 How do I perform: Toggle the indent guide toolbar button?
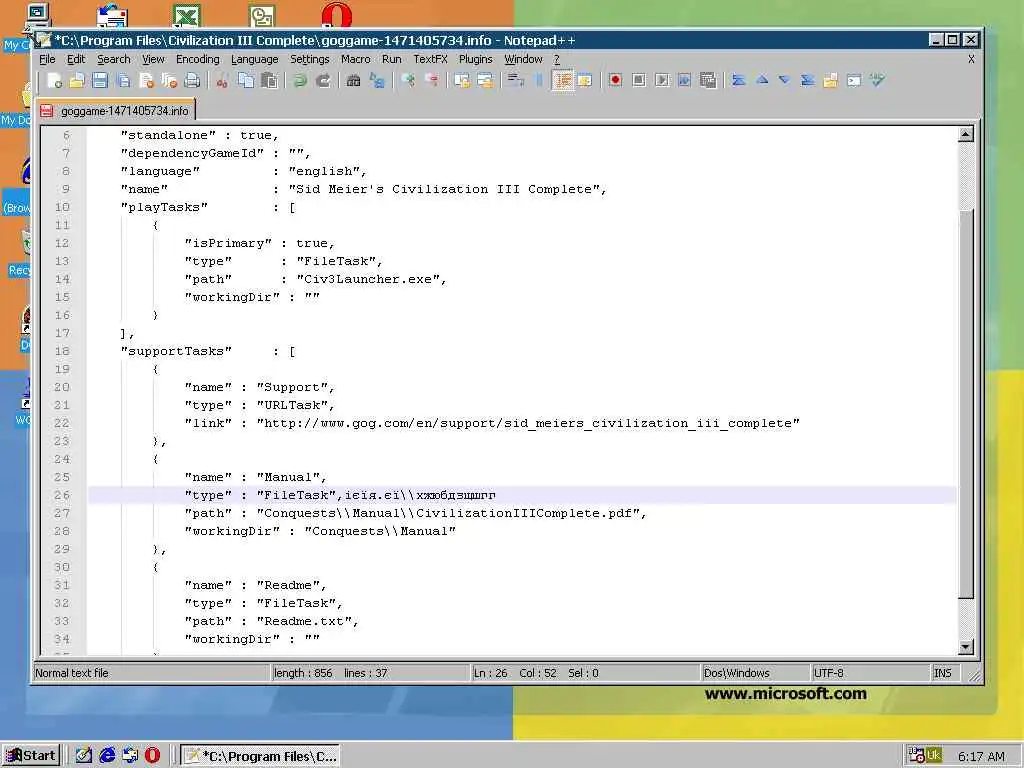click(562, 80)
